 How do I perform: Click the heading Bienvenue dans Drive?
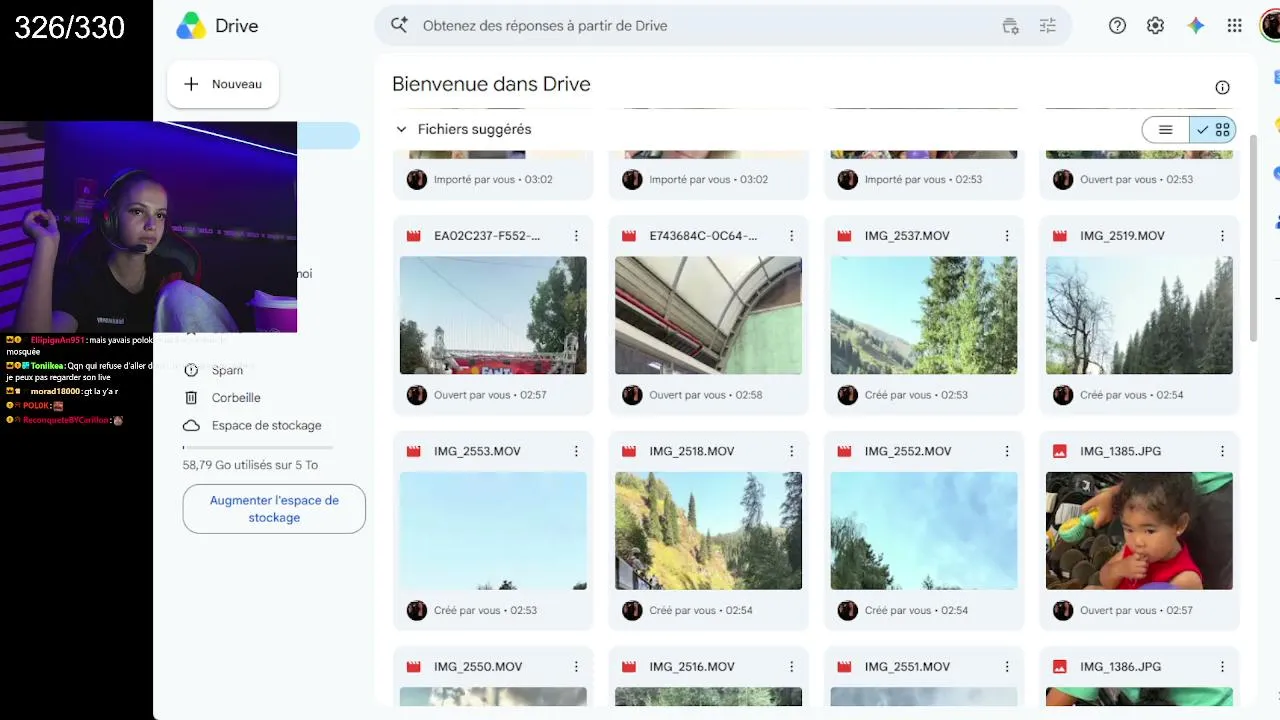click(491, 84)
